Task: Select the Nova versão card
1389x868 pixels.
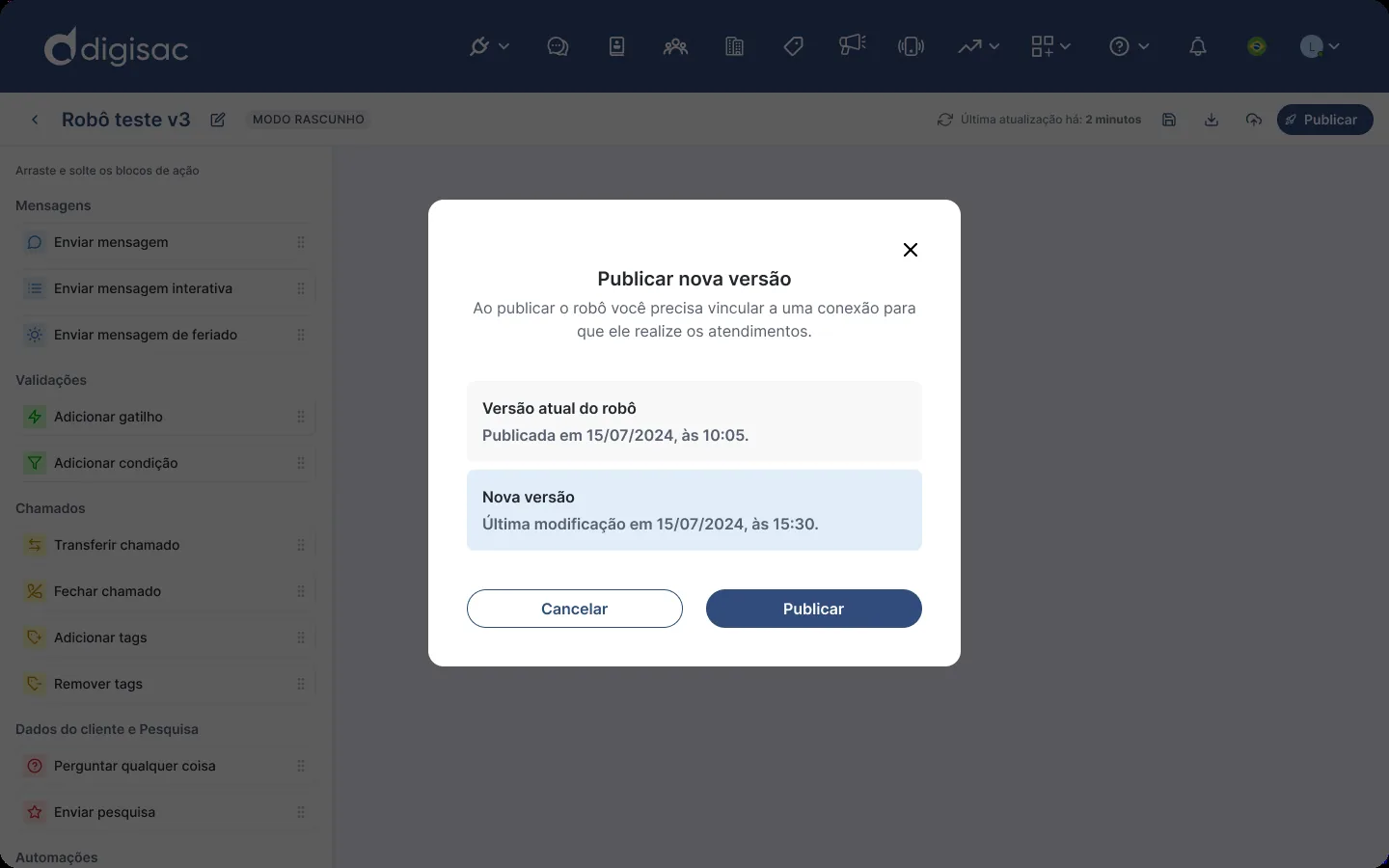Action: pyautogui.click(x=694, y=510)
